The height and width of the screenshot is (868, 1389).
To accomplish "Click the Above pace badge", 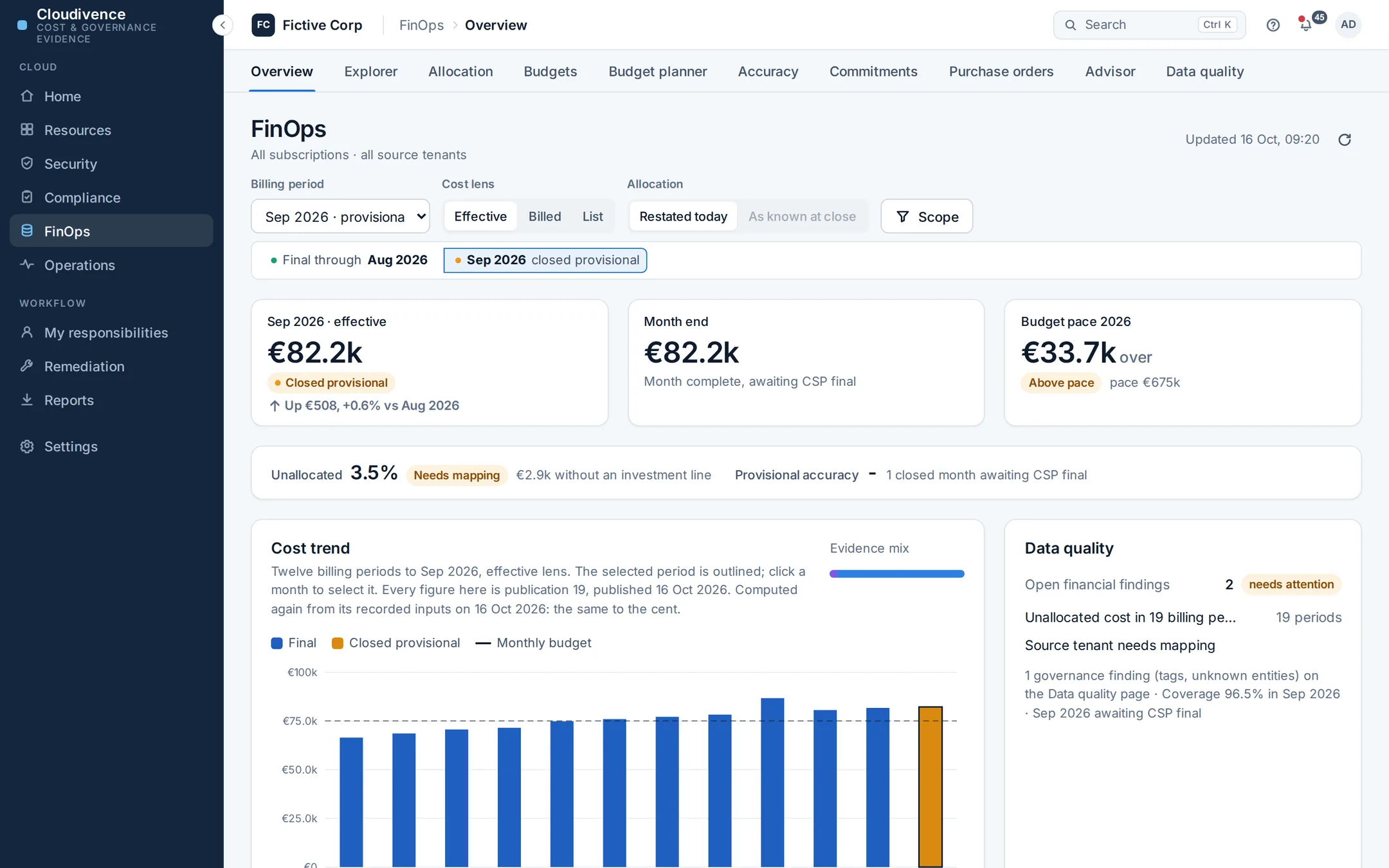I will 1061,383.
